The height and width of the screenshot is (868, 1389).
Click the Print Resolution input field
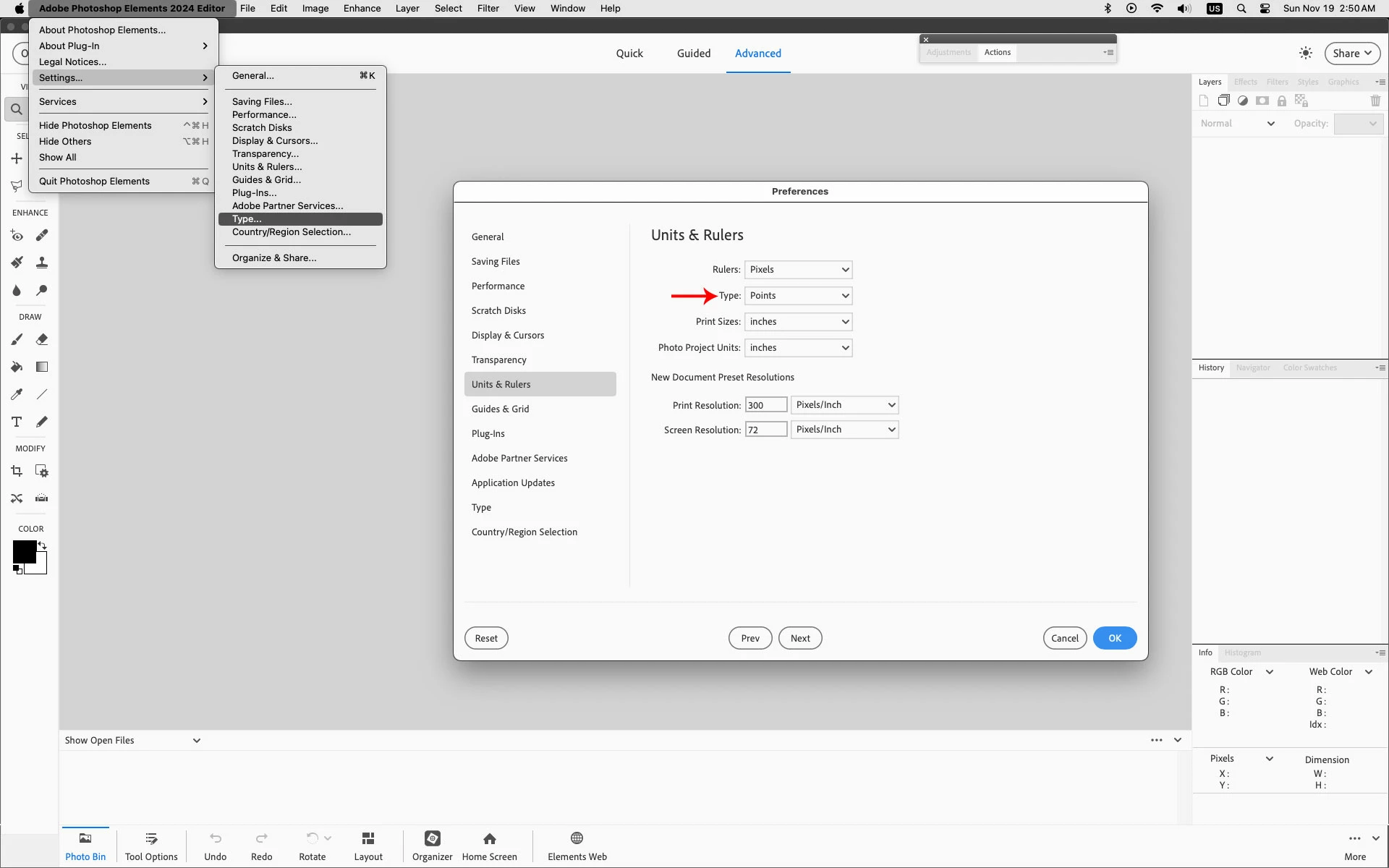(765, 405)
